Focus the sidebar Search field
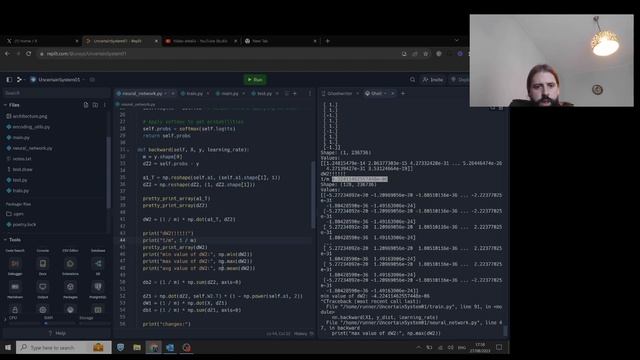Screen dimensions: 640x360 click(55, 93)
